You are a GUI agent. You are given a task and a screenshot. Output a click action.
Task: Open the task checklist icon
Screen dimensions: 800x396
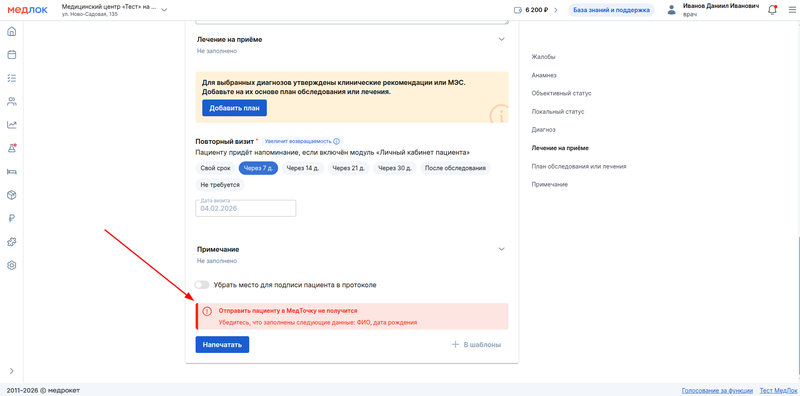coord(12,78)
